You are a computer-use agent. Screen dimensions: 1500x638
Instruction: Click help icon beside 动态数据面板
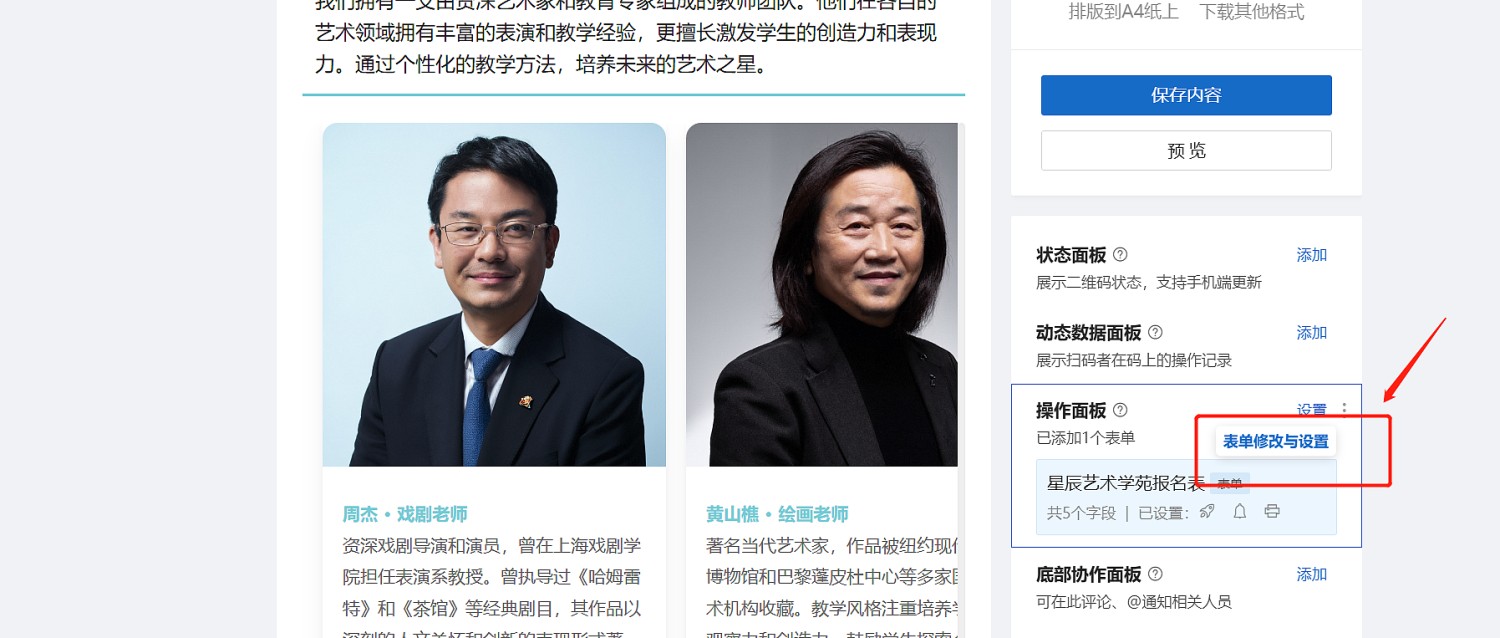click(1155, 332)
